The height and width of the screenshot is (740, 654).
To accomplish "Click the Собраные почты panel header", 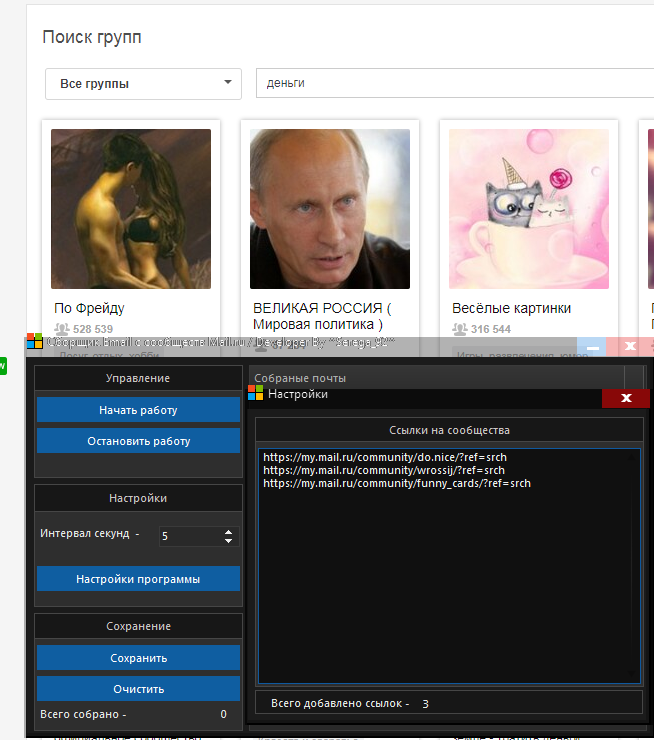I will (436, 378).
